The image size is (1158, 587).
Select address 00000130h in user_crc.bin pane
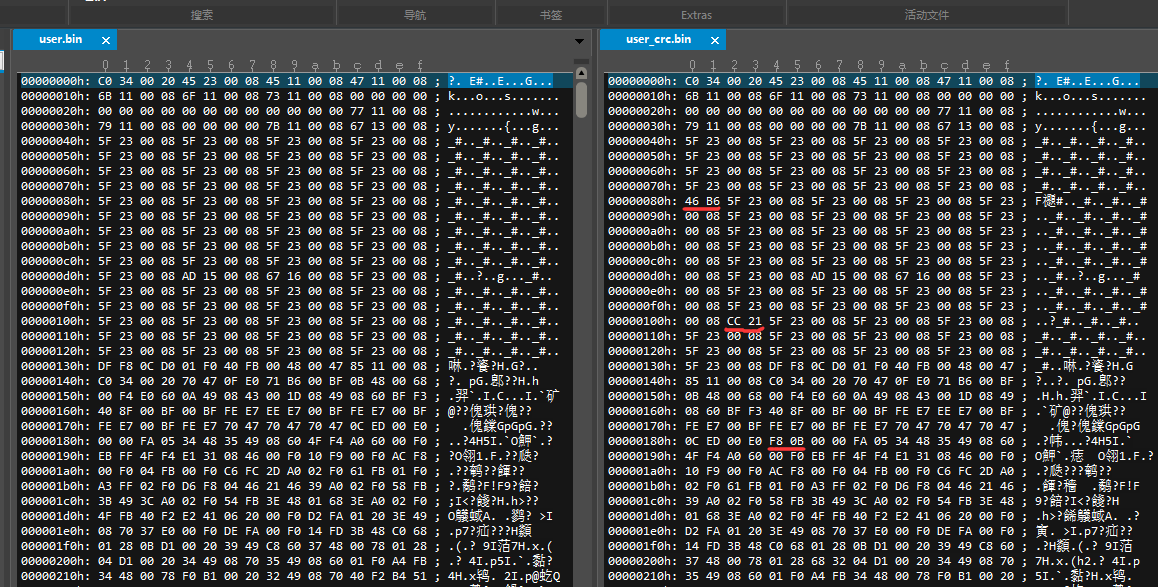(x=643, y=365)
